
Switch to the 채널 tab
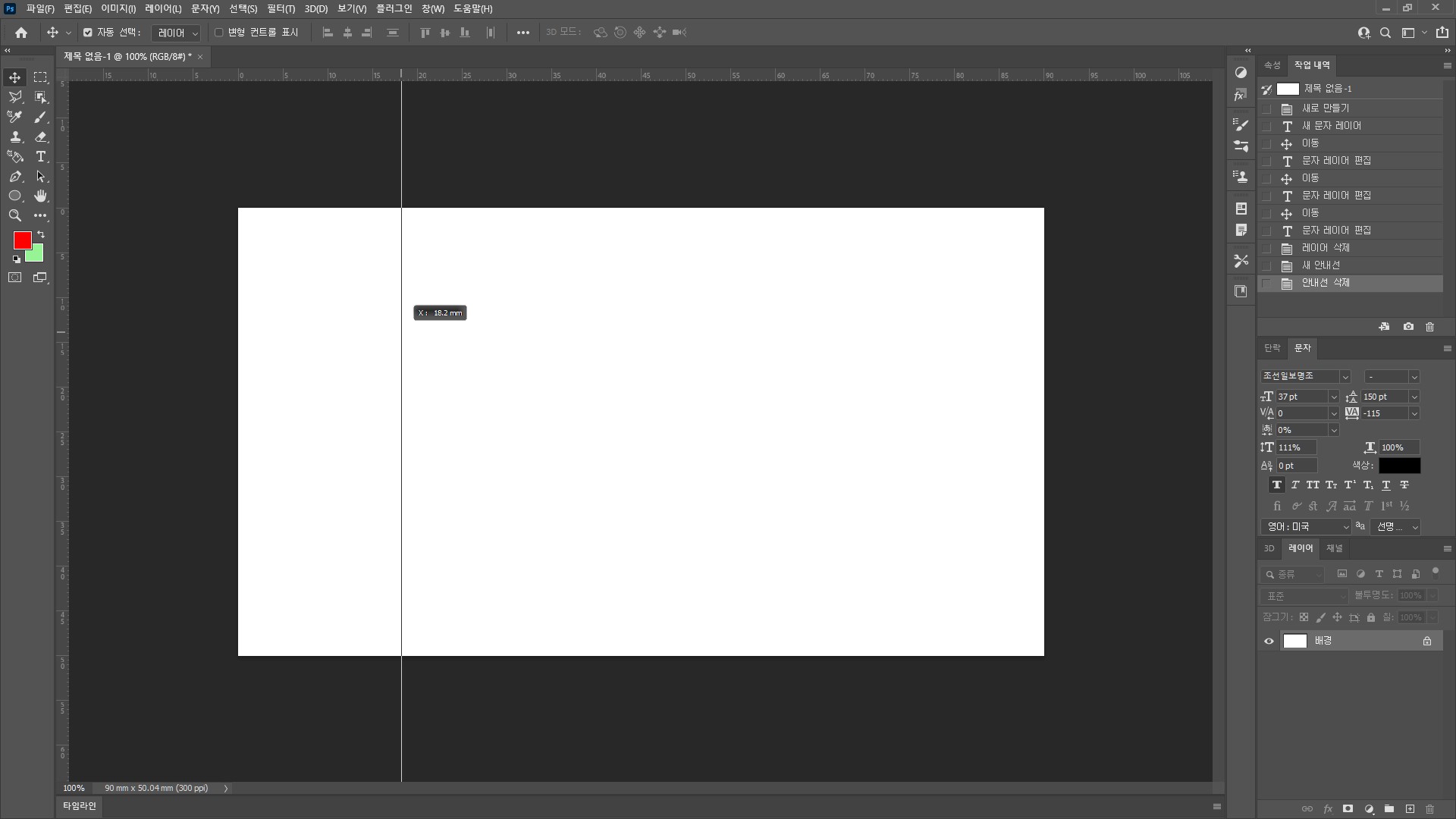(1334, 548)
